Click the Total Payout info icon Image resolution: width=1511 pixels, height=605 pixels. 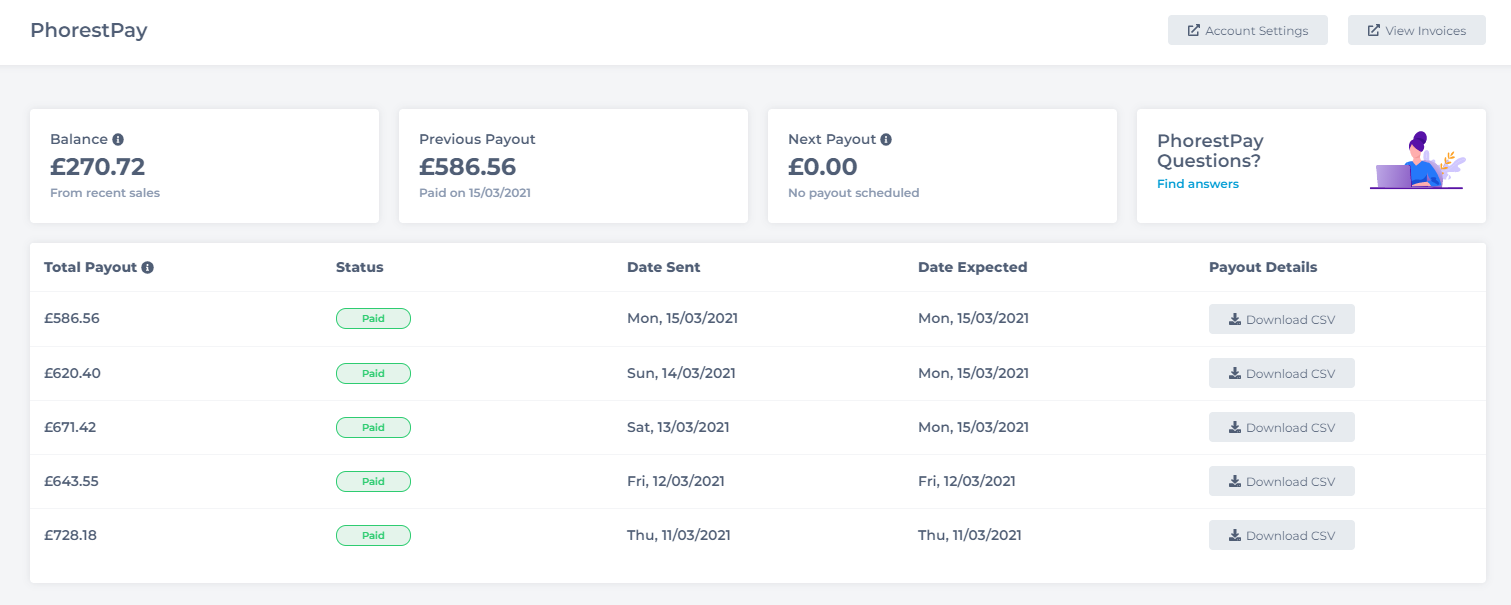[147, 267]
